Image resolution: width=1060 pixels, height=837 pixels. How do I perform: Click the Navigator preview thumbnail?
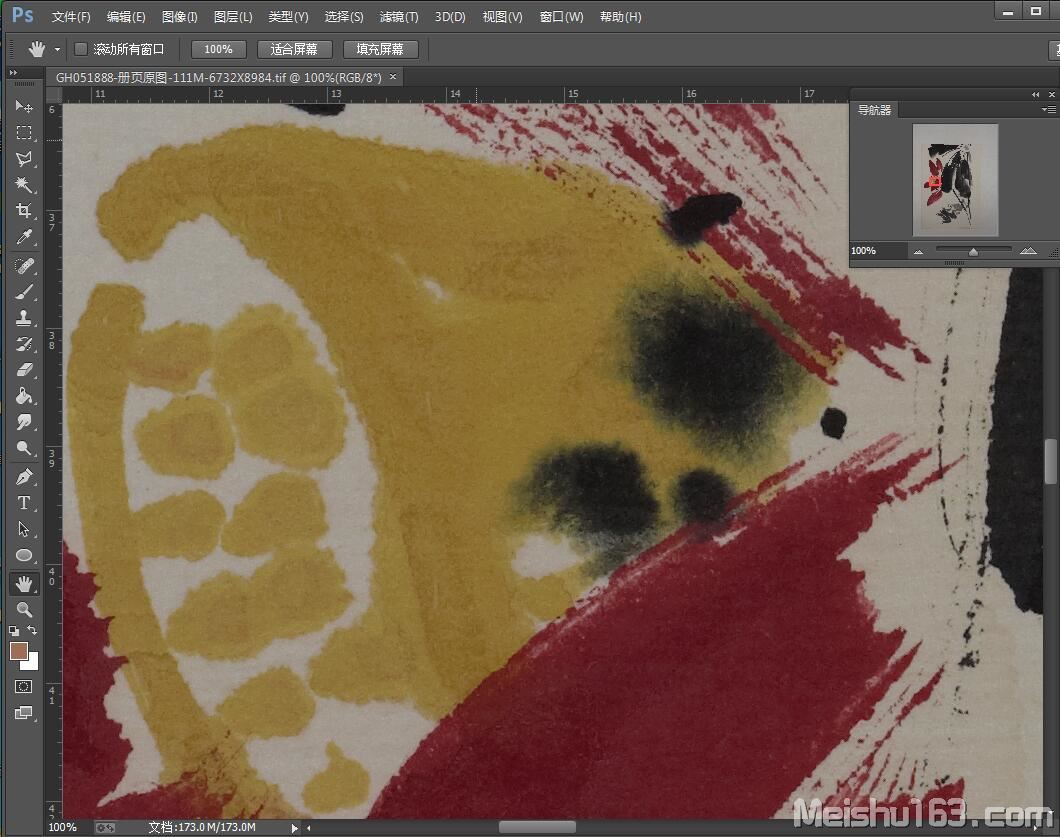(955, 180)
